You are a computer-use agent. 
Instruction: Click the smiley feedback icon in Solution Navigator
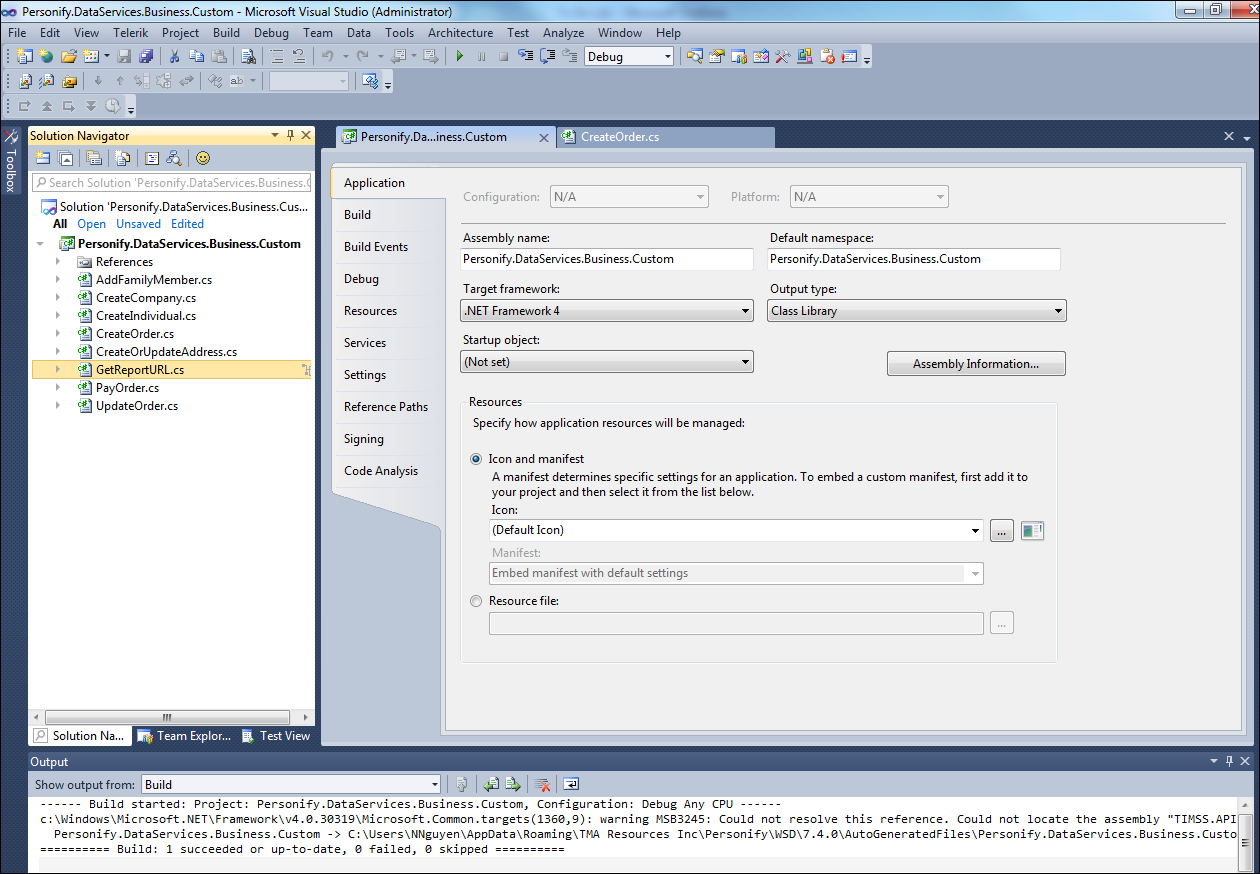(203, 158)
